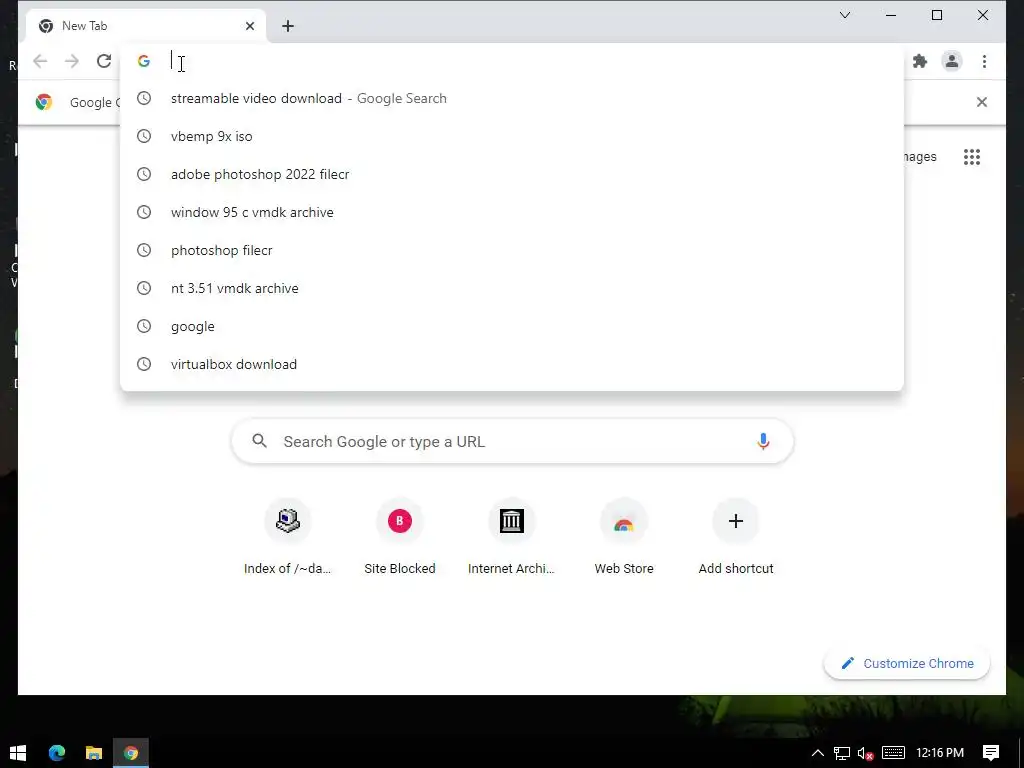Go back with the back arrow

(40, 61)
